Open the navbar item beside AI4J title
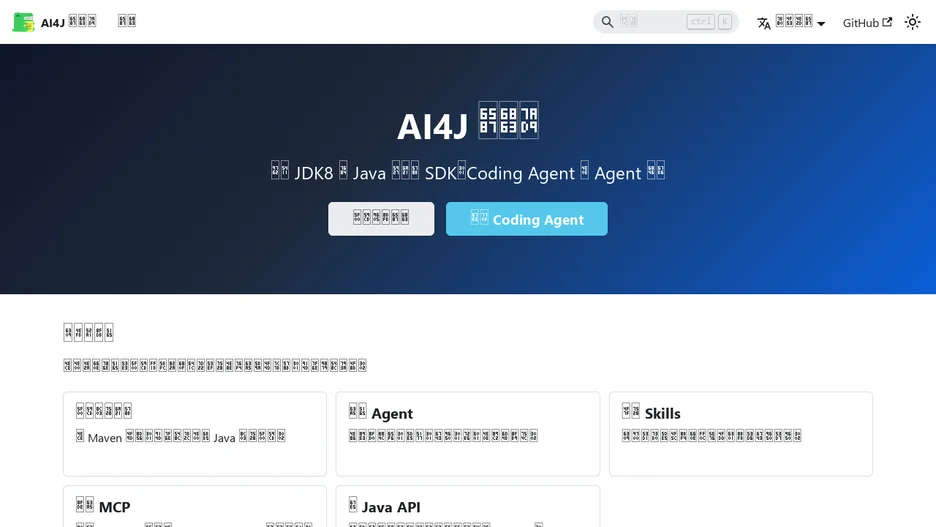 click(x=127, y=21)
